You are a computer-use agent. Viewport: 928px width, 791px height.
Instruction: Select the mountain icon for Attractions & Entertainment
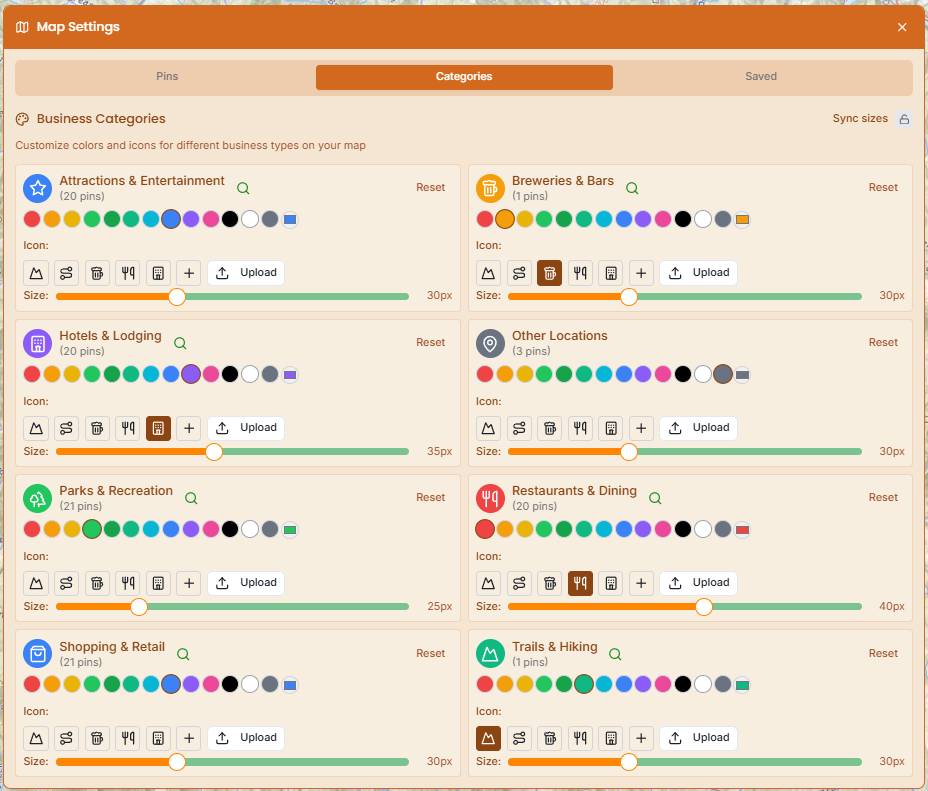coord(36,272)
